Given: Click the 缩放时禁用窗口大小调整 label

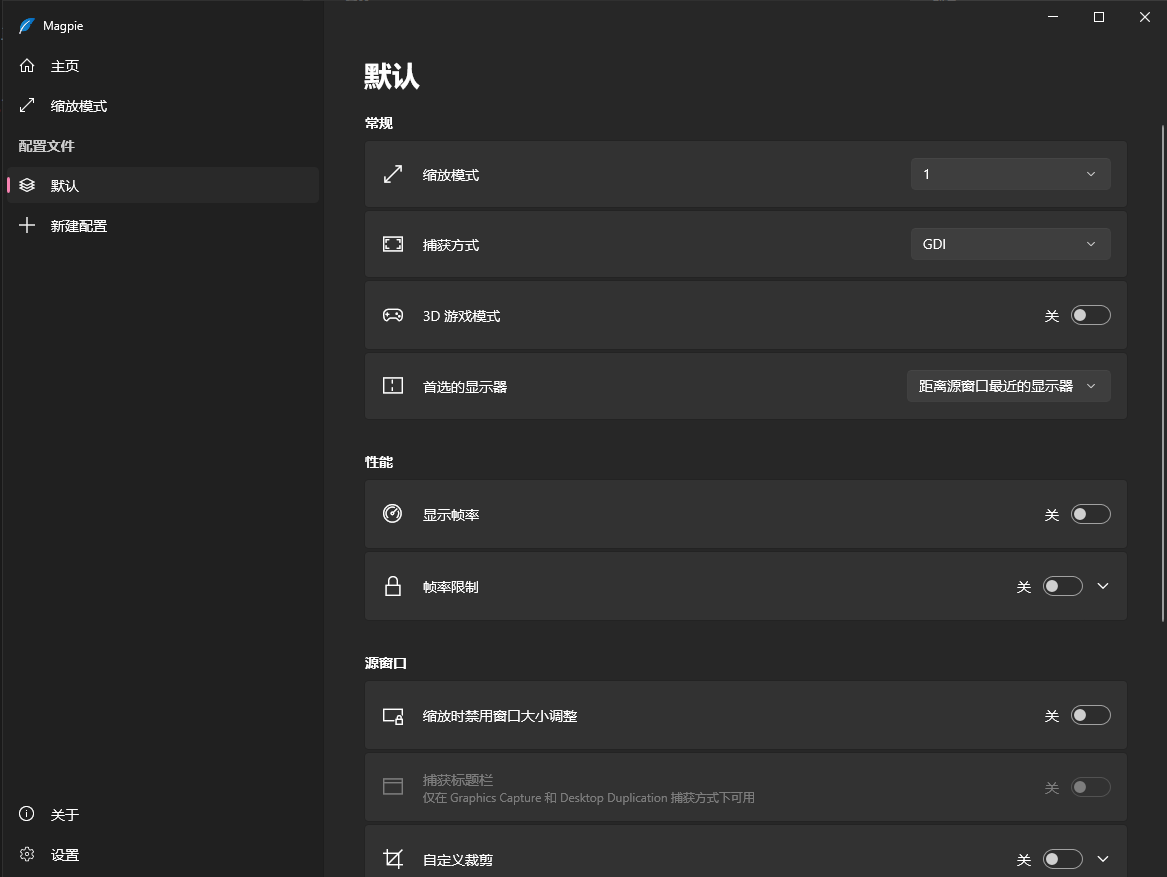Looking at the screenshot, I should coord(500,716).
